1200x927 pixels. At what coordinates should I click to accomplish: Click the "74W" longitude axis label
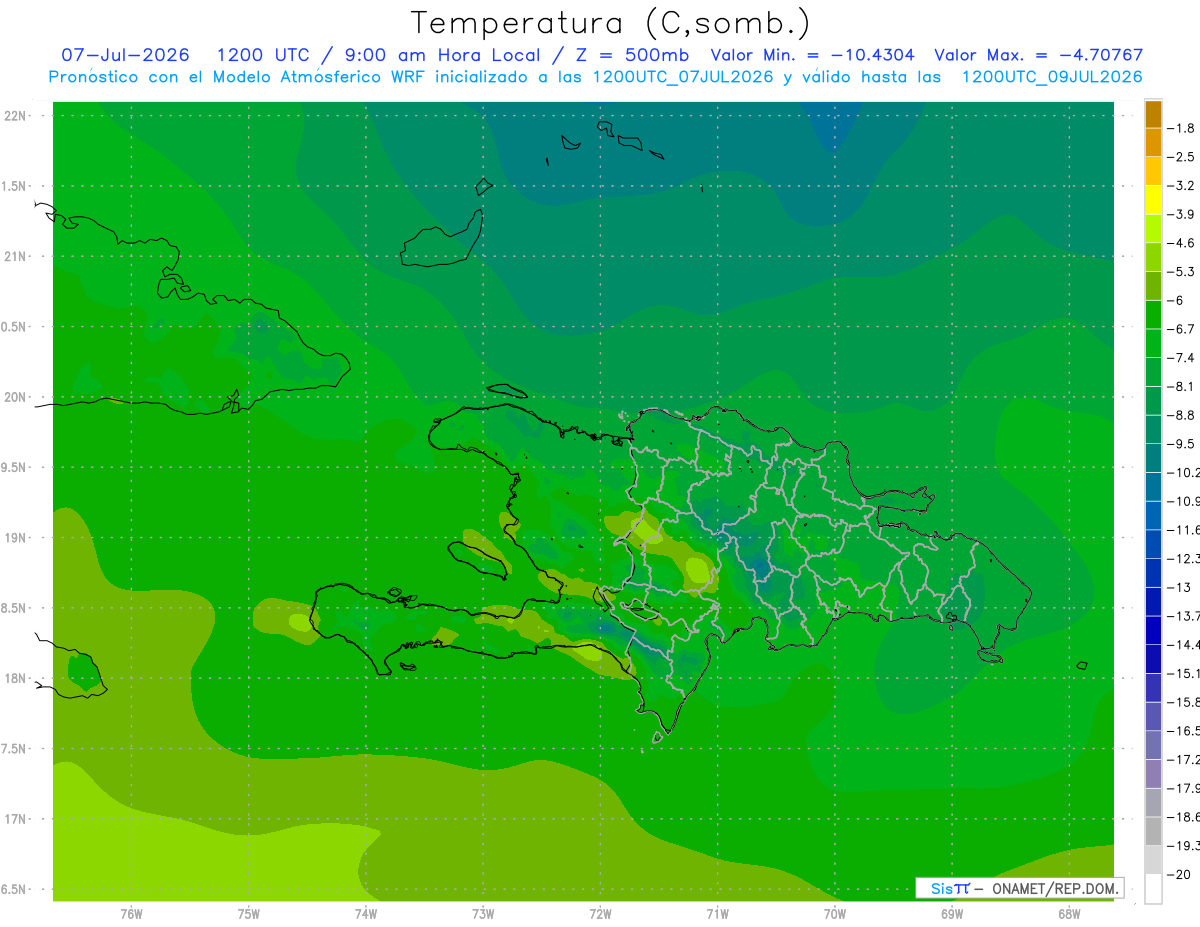(x=365, y=914)
